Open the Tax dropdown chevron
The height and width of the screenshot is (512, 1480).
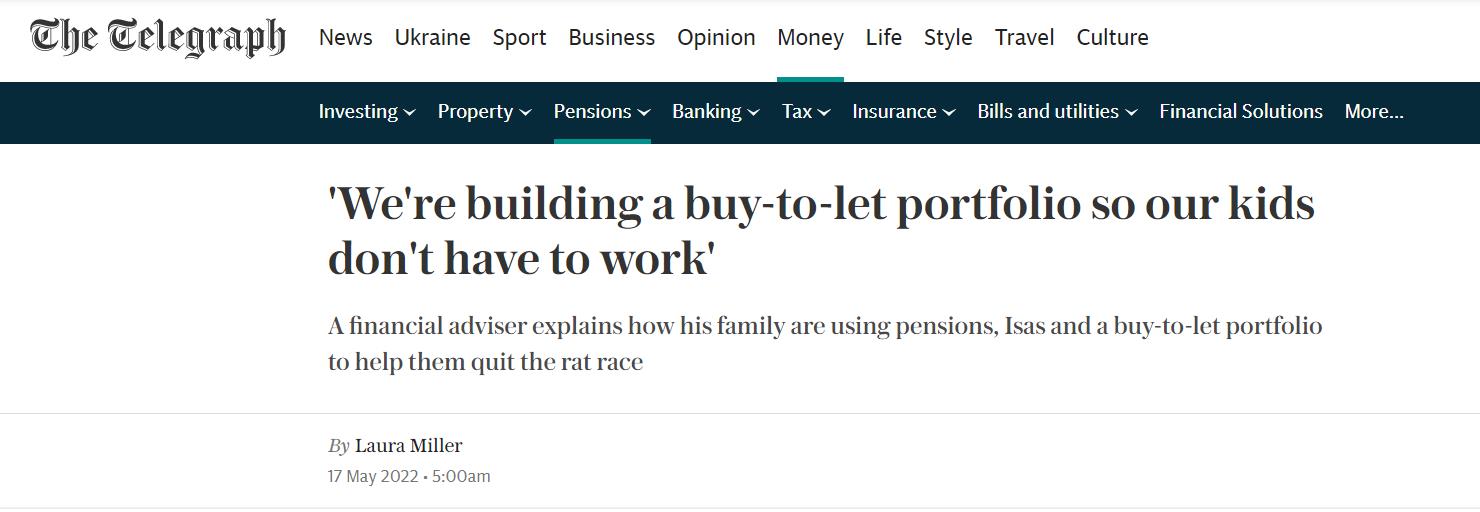click(x=824, y=113)
